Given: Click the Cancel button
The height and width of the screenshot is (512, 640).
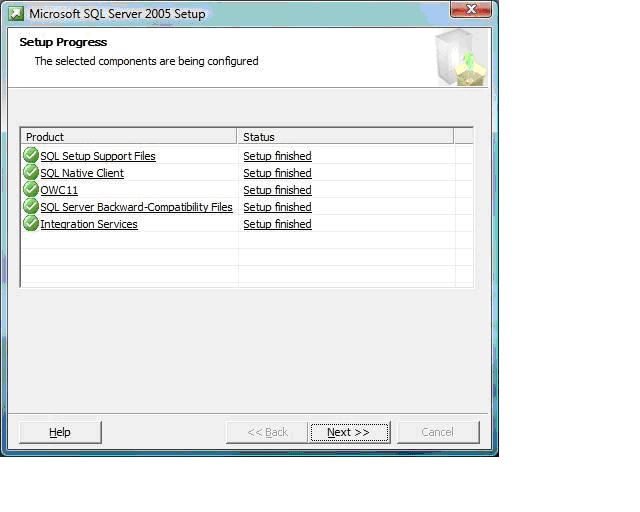Looking at the screenshot, I should 438,432.
